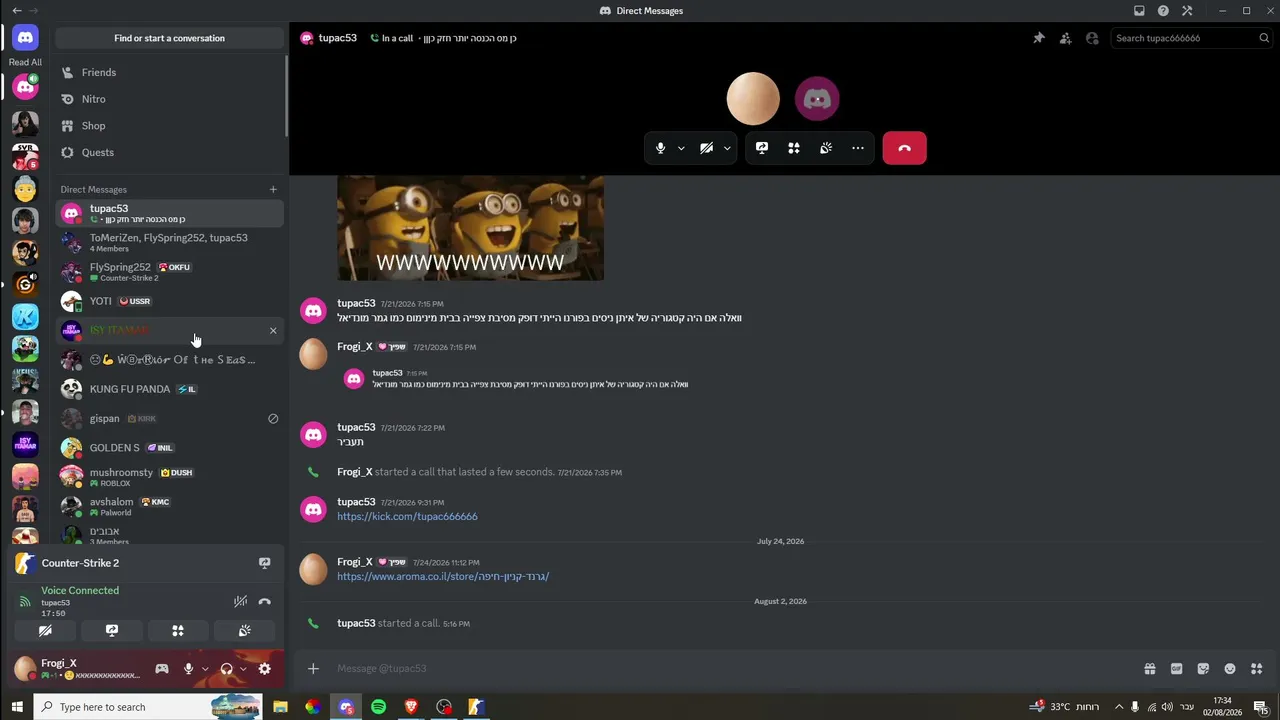Mute microphone in the call controls bar
The width and height of the screenshot is (1280, 720).
(660, 148)
